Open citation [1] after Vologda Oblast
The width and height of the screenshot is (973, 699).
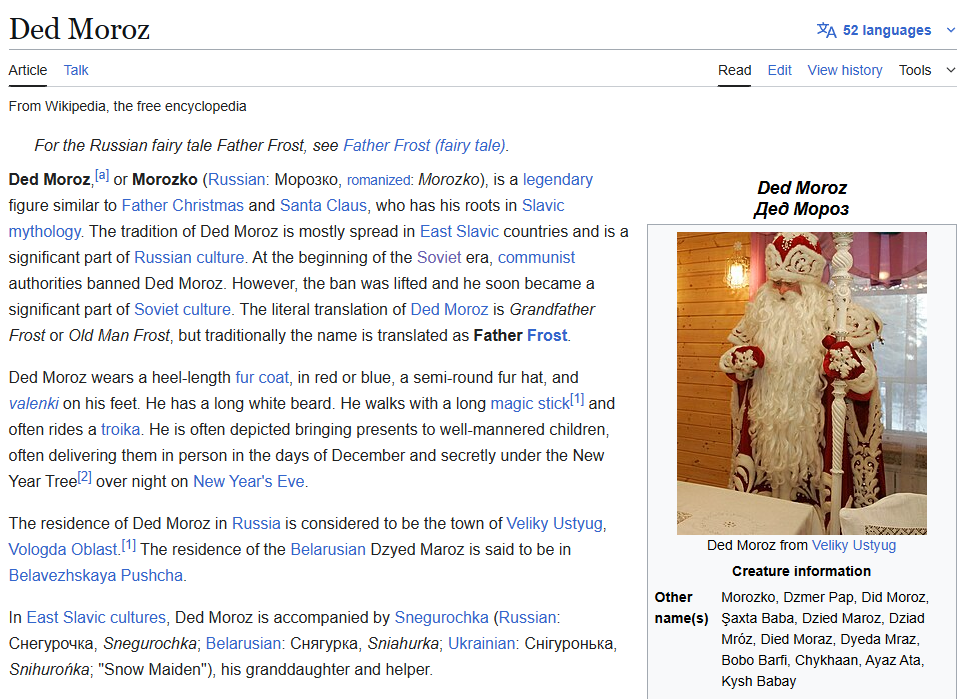pyautogui.click(x=128, y=545)
